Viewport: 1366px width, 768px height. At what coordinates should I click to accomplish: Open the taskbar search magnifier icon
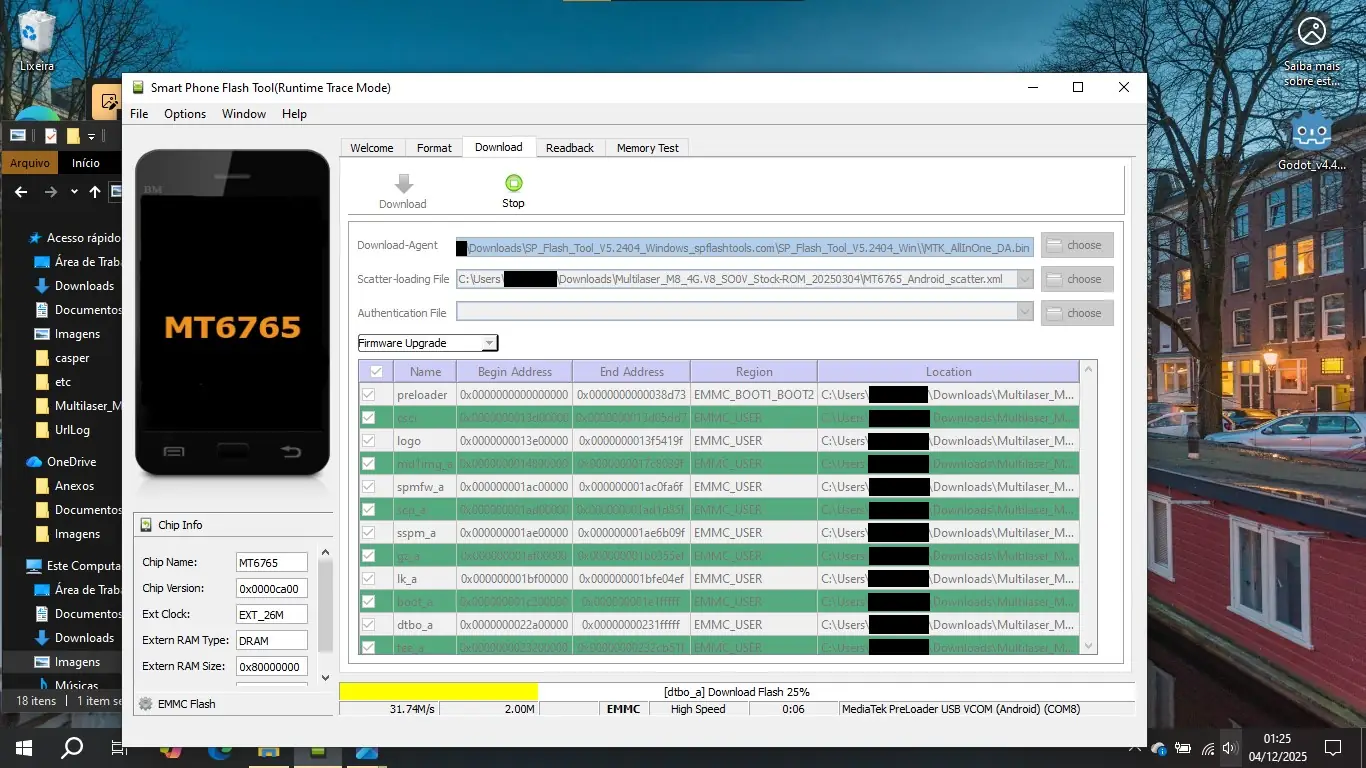(x=72, y=747)
